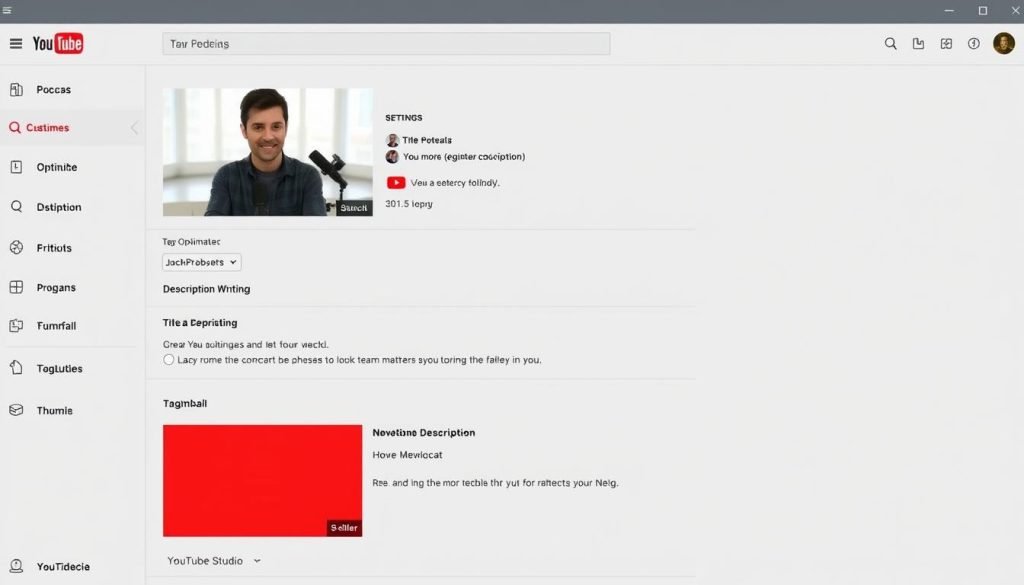
Task: Open the JackProbsets dropdown
Action: [x=201, y=262]
